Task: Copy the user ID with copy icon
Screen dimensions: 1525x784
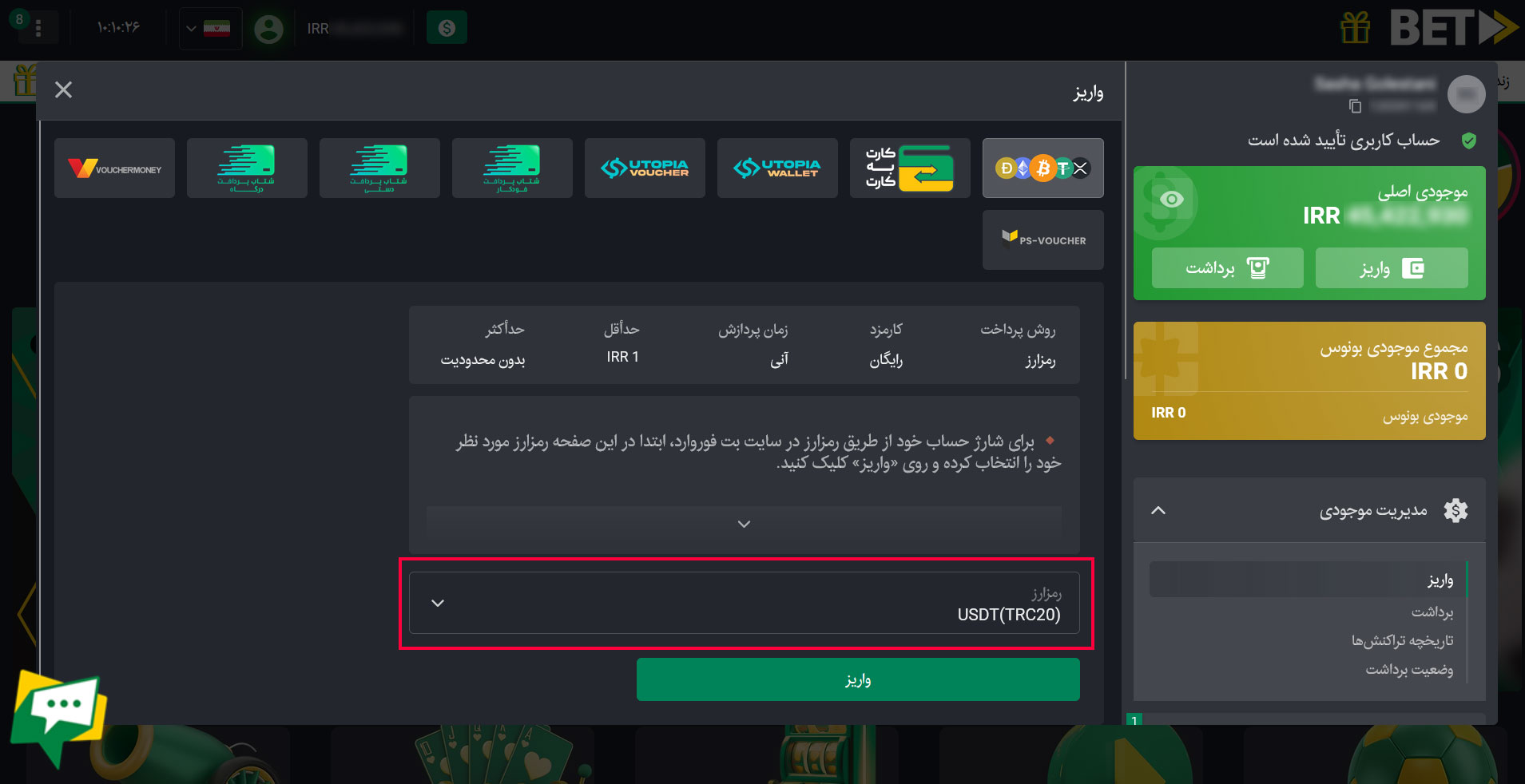Action: [1355, 106]
